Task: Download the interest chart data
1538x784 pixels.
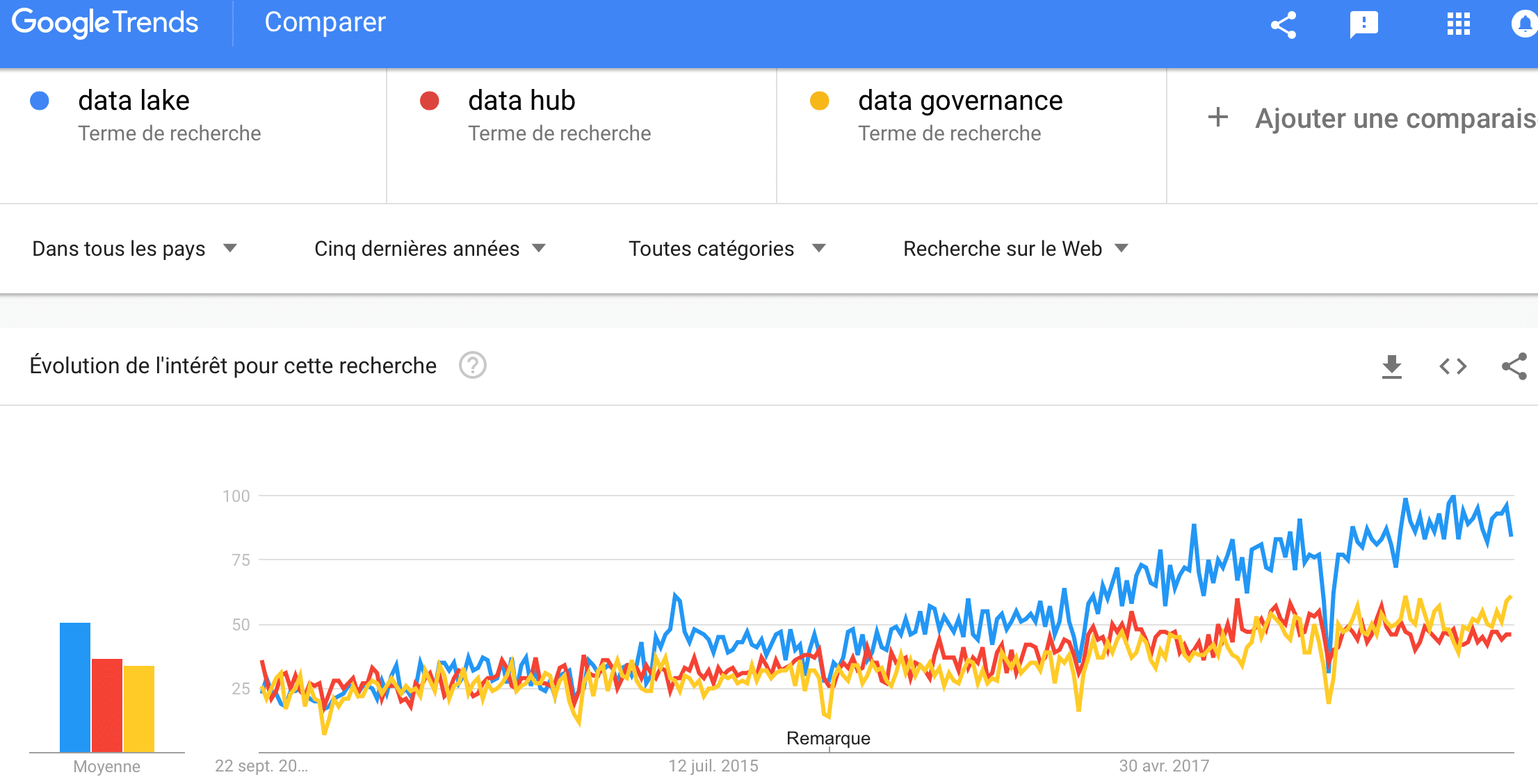Action: (x=1391, y=366)
